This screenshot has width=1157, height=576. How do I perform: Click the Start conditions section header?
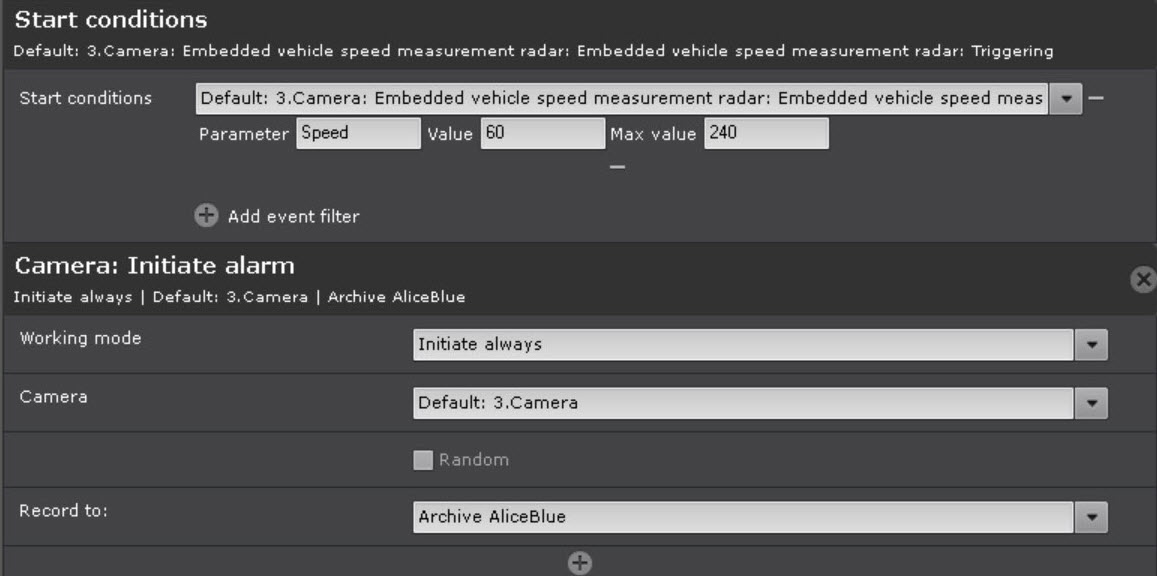coord(111,19)
